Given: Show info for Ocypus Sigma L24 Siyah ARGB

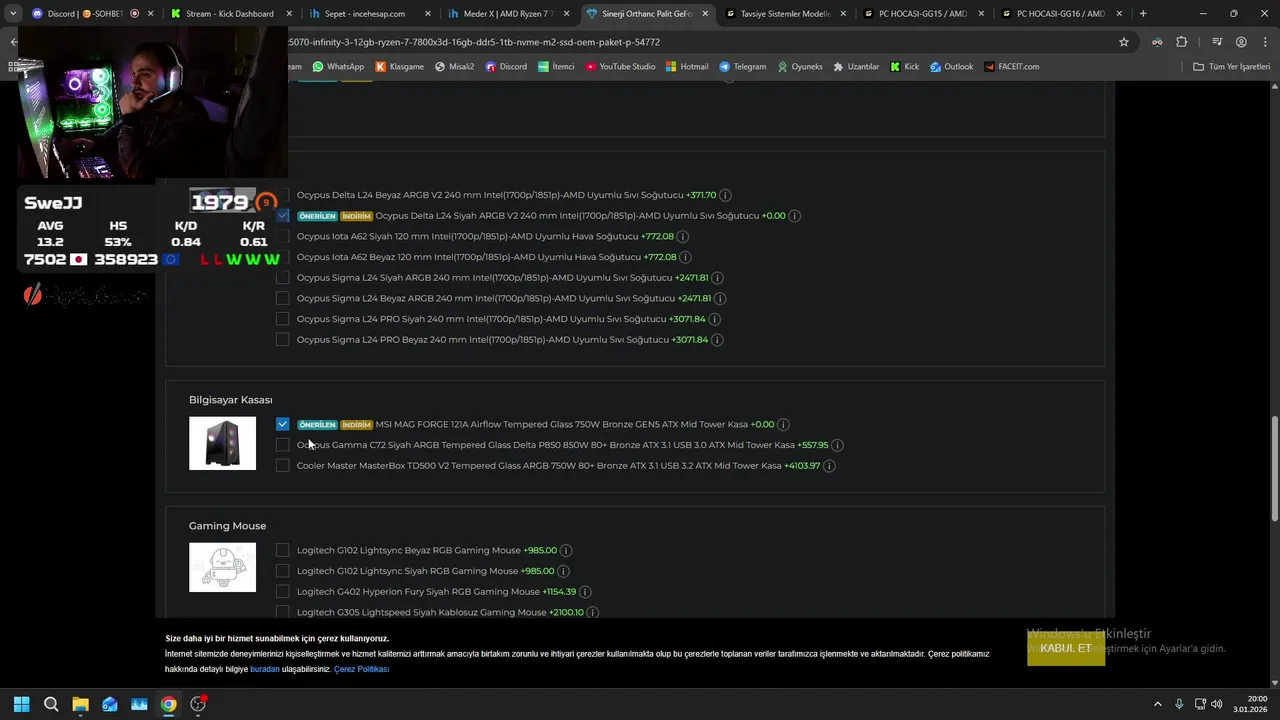Looking at the screenshot, I should point(717,278).
